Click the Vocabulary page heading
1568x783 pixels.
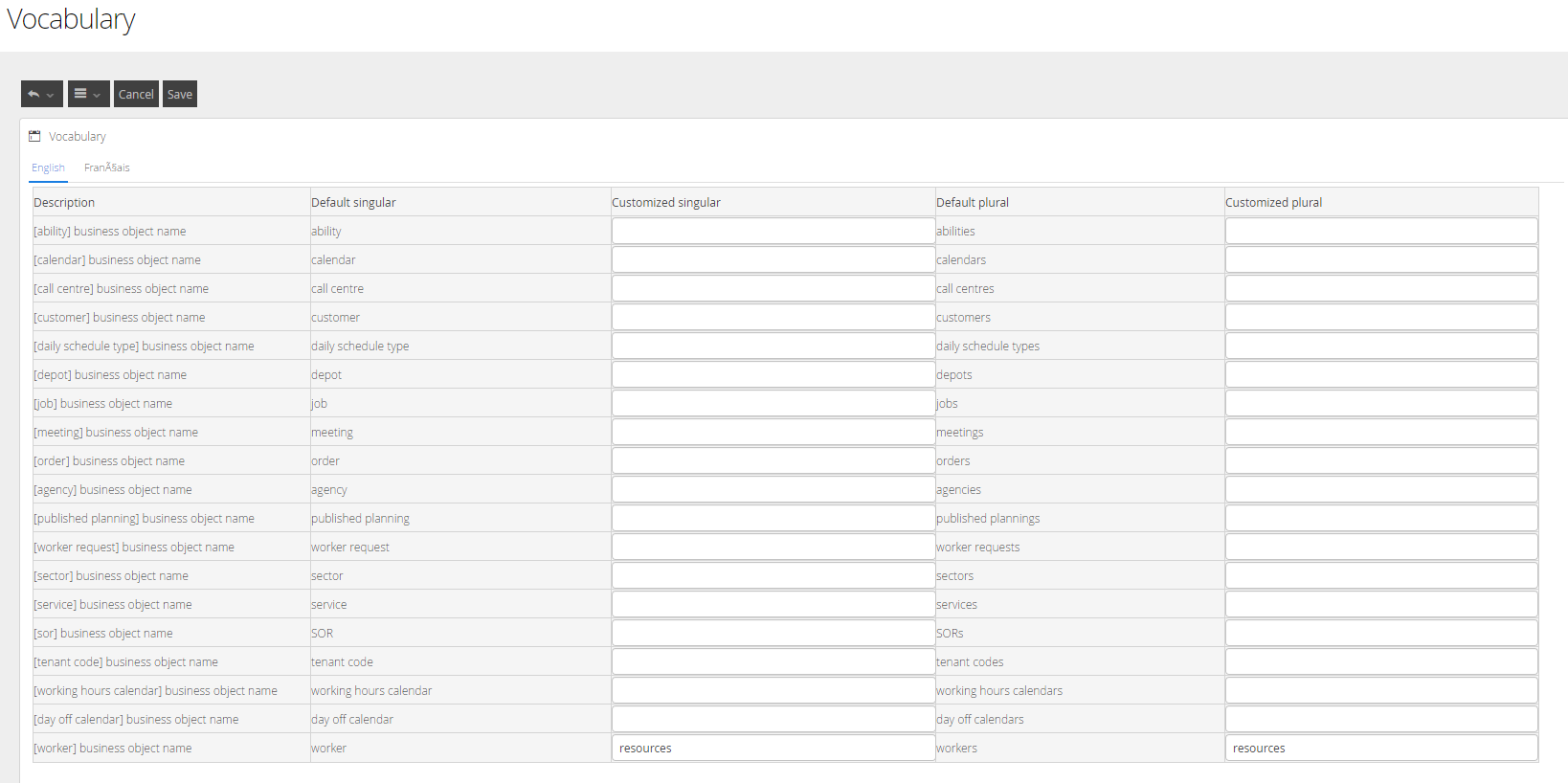click(x=71, y=19)
